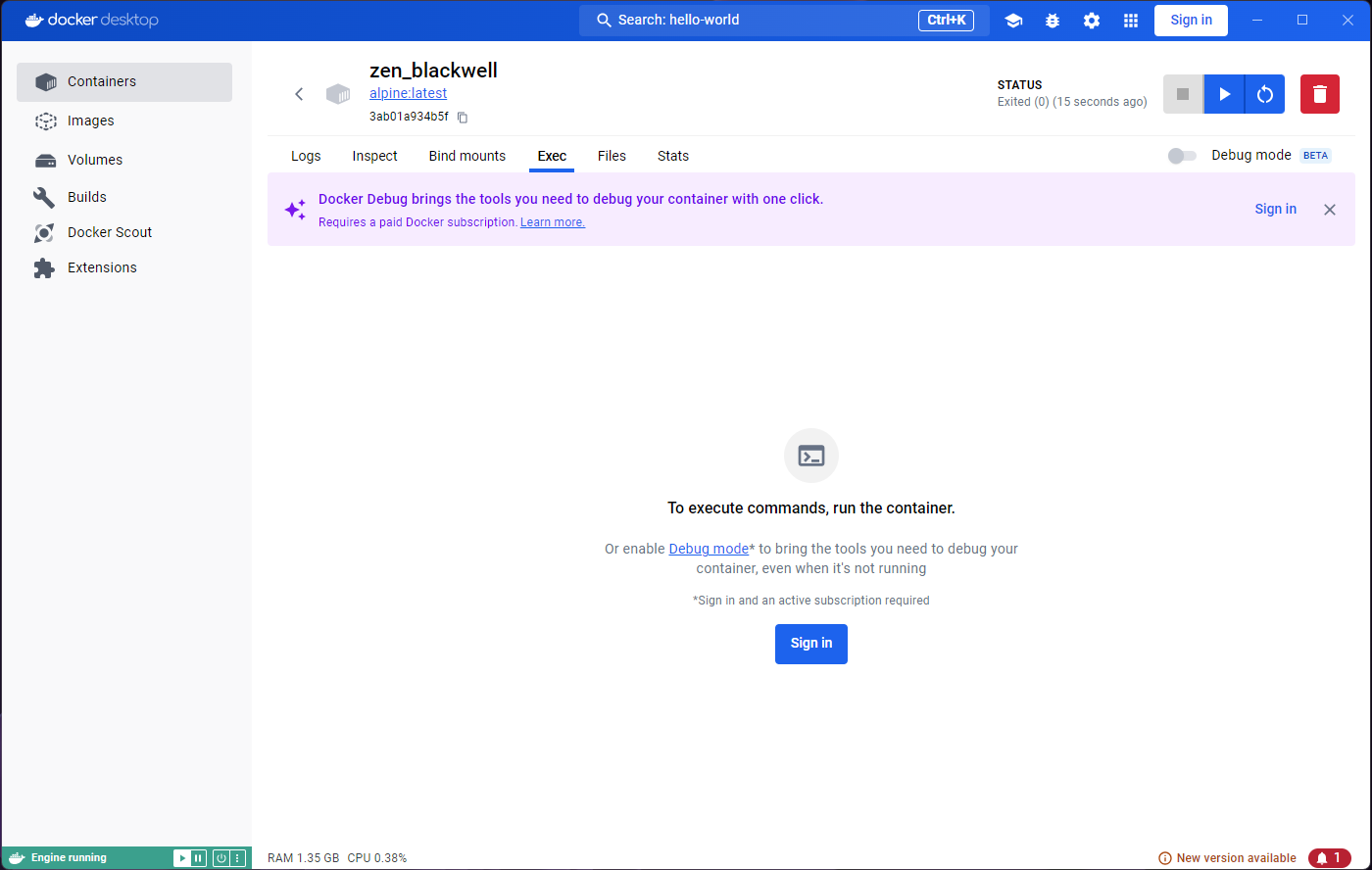Click the Exited (0) status text
Viewport: 1372px width, 870px height.
tap(1072, 102)
